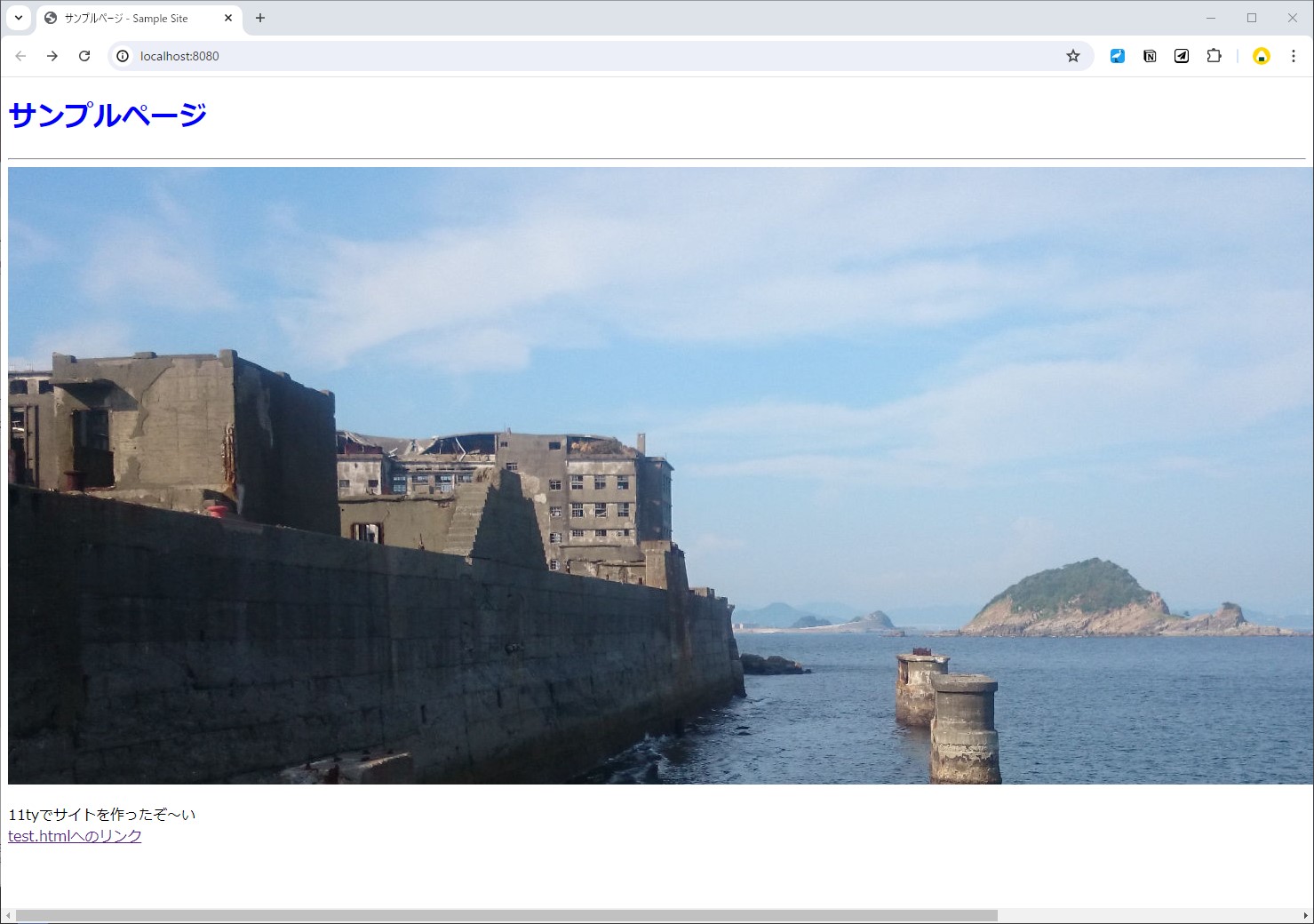Open the paper plane extension icon

pyautogui.click(x=1182, y=56)
